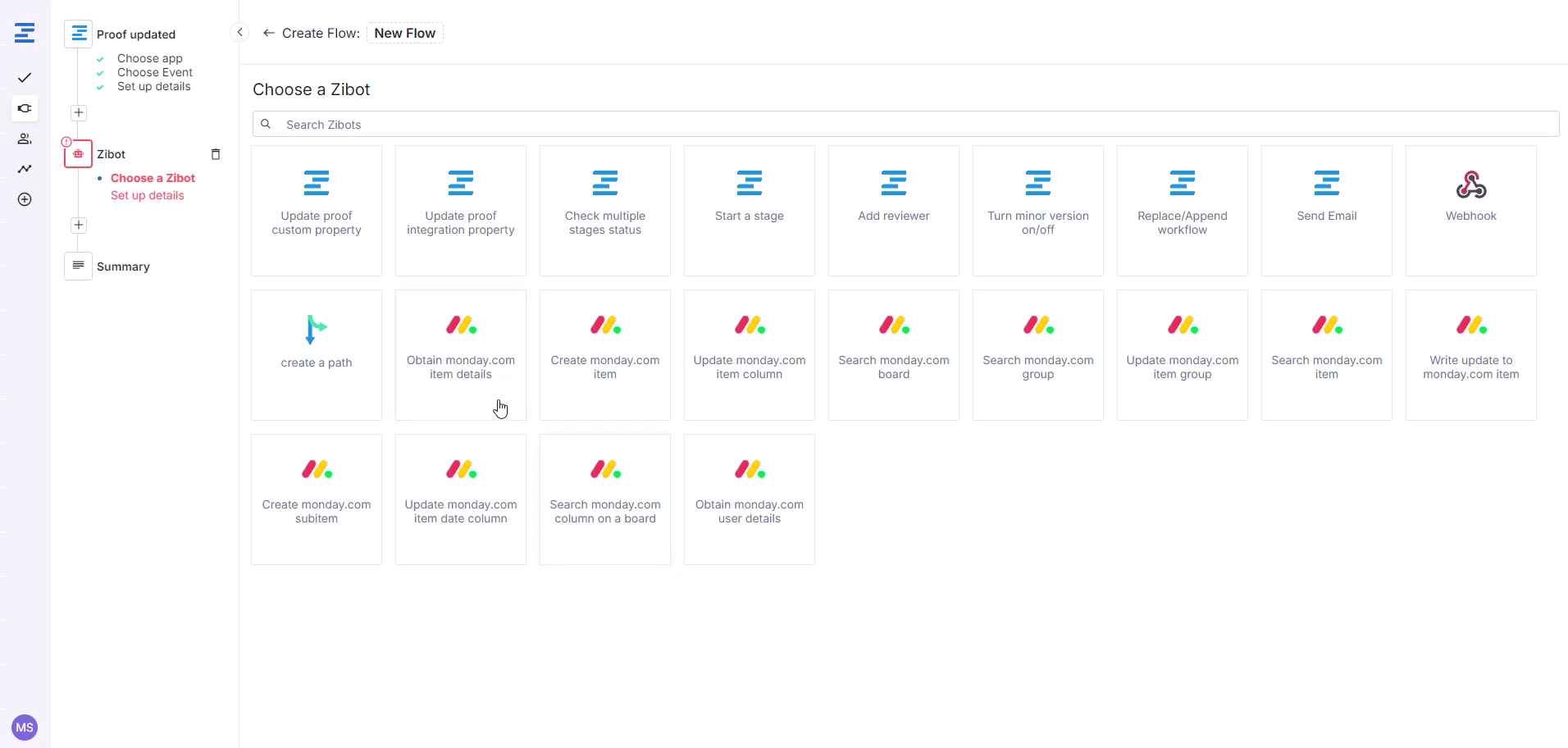1568x748 pixels.
Task: Select Create monday.com subitem Zibot
Action: (317, 499)
